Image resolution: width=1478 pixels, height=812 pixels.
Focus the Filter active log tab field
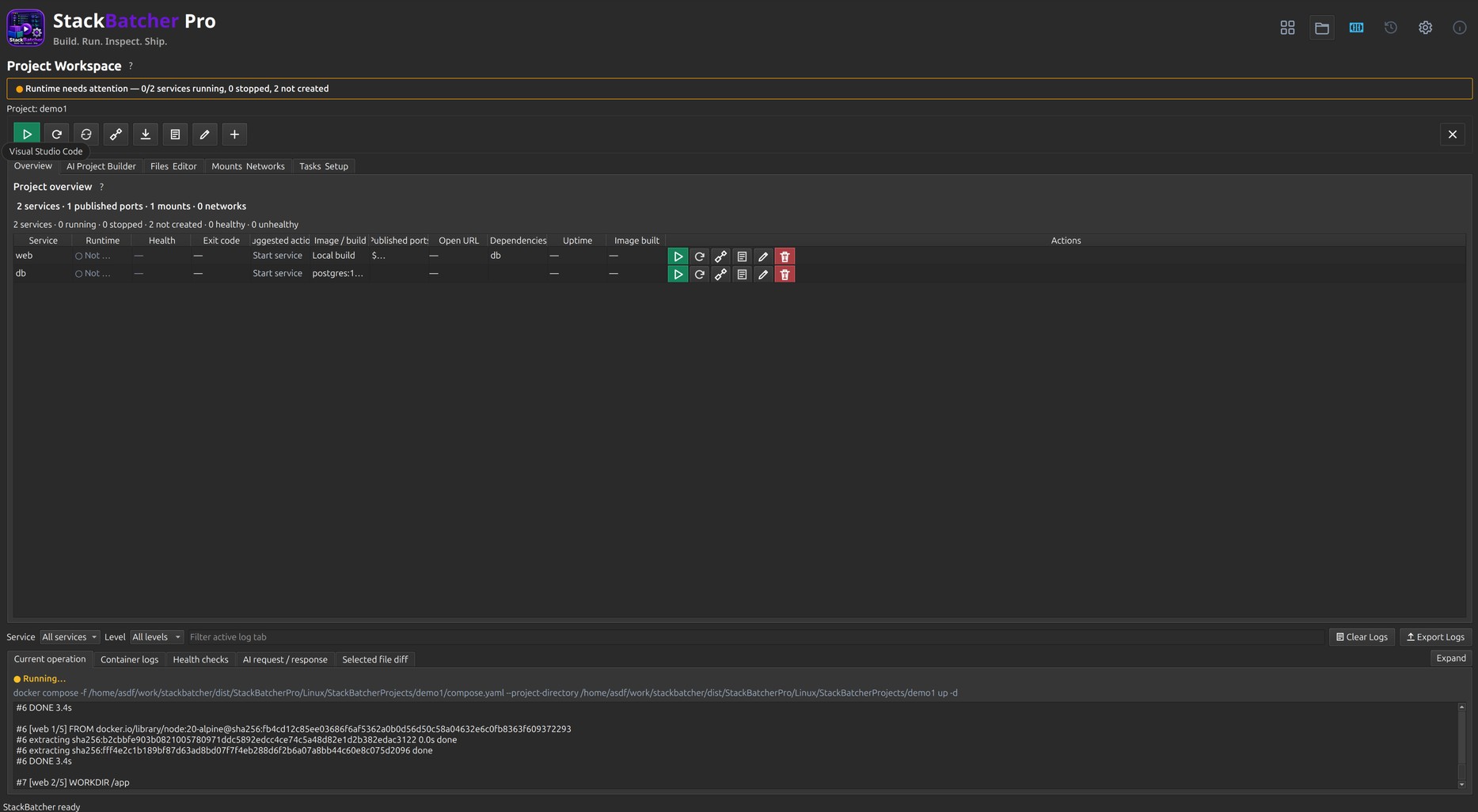coord(756,637)
